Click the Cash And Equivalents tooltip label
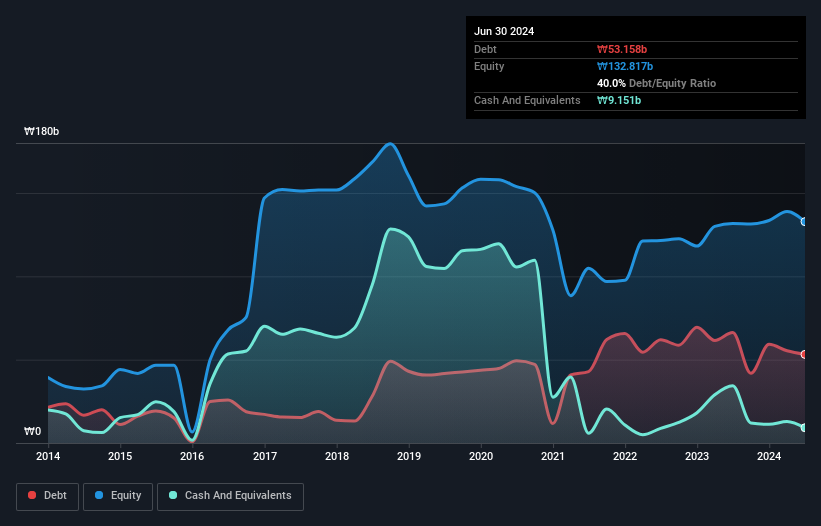The height and width of the screenshot is (526, 821). [x=527, y=100]
